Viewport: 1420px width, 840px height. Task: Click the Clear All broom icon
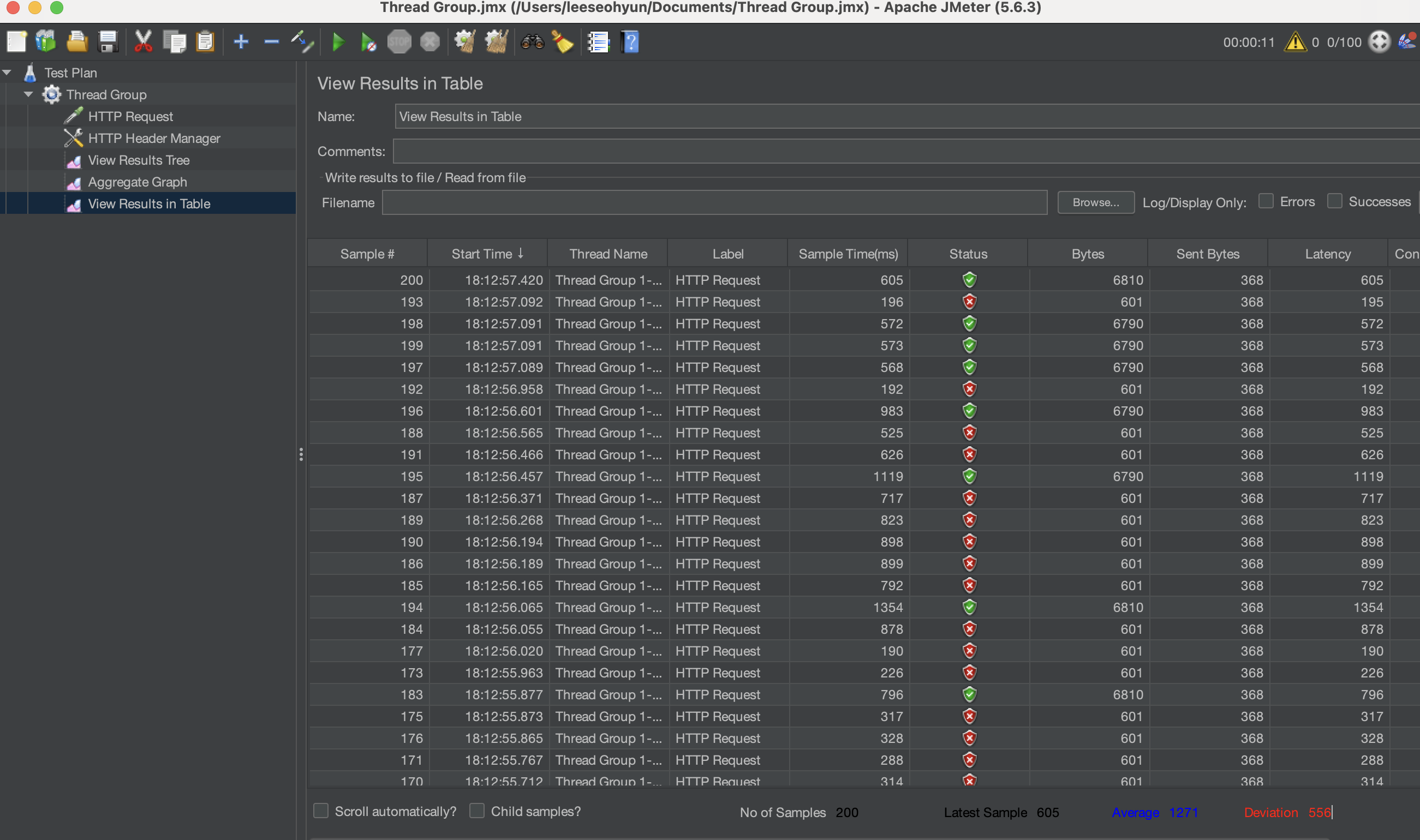pyautogui.click(x=496, y=42)
